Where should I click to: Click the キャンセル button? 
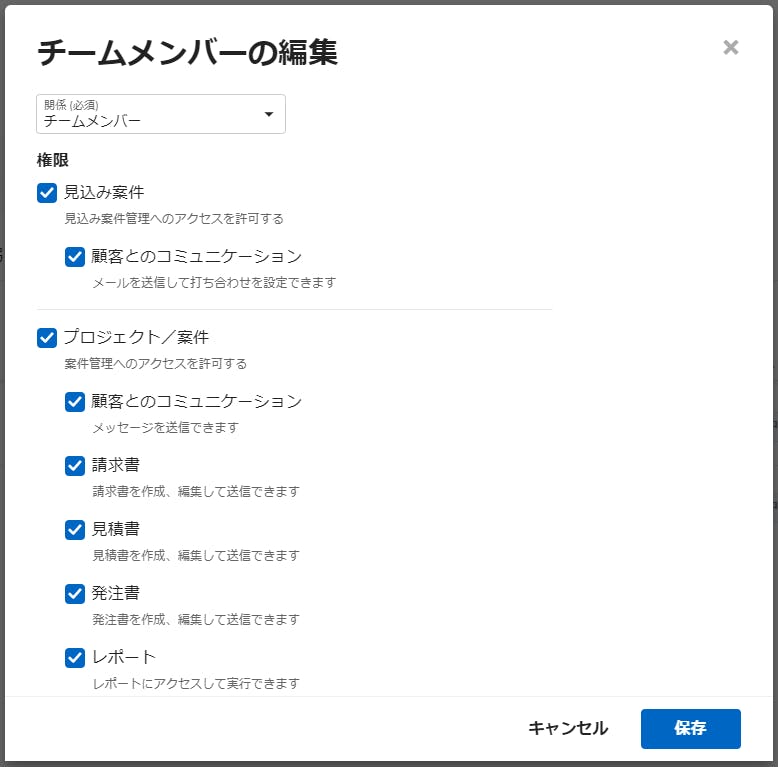pyautogui.click(x=568, y=728)
